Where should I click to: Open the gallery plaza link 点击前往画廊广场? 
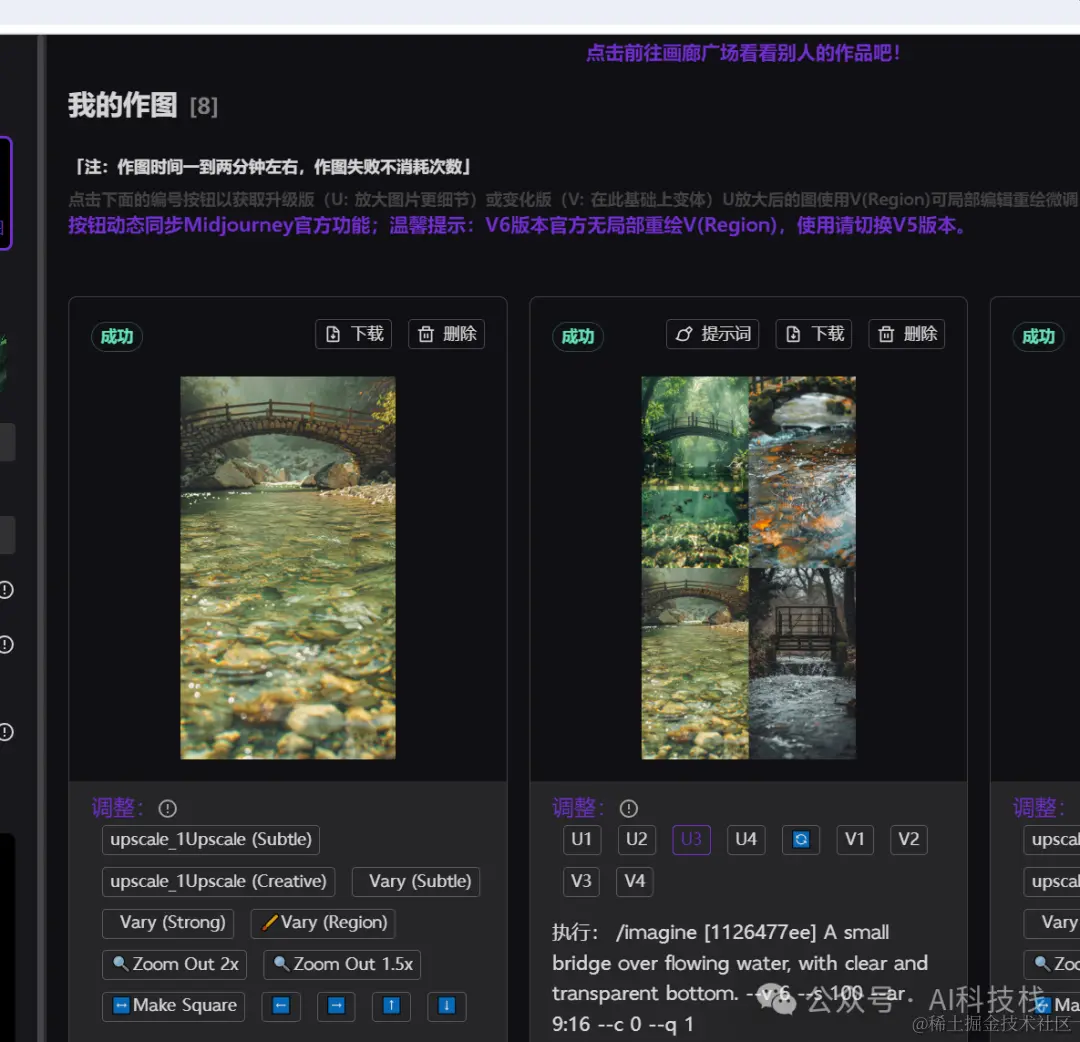point(742,53)
